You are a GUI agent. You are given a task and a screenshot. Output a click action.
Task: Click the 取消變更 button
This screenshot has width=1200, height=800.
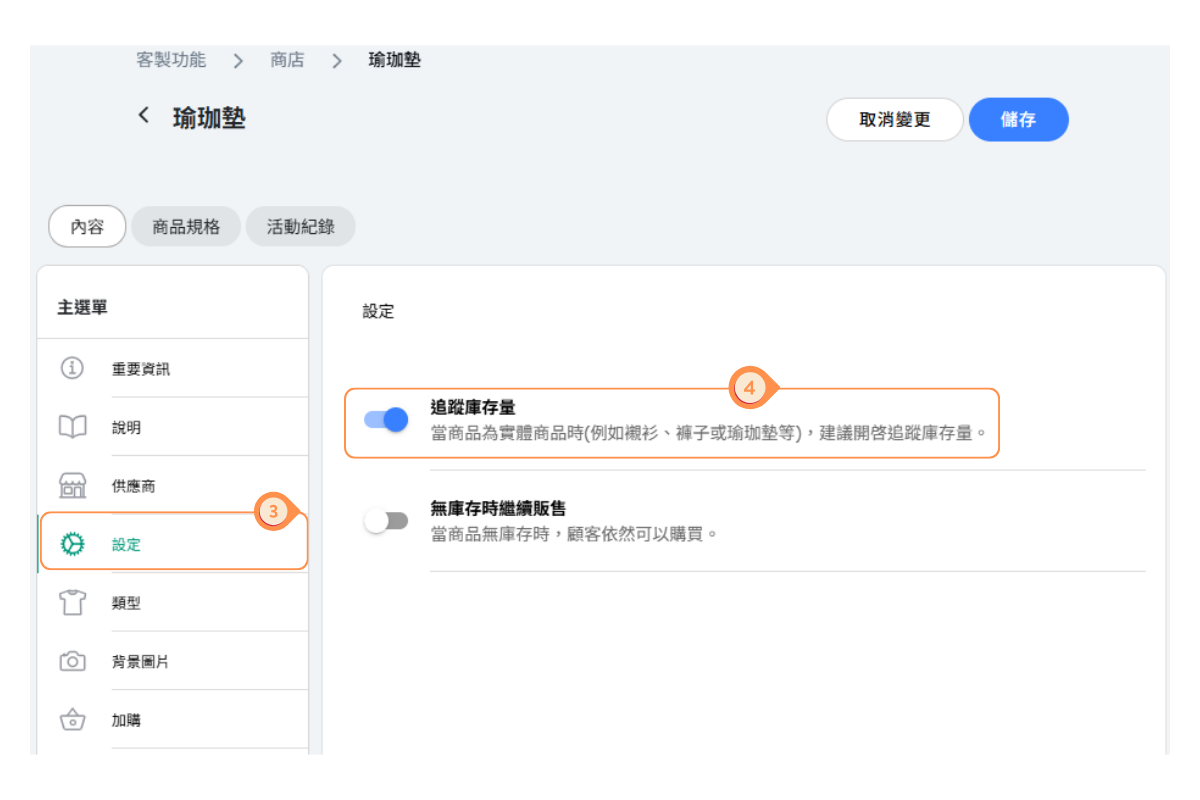[894, 120]
